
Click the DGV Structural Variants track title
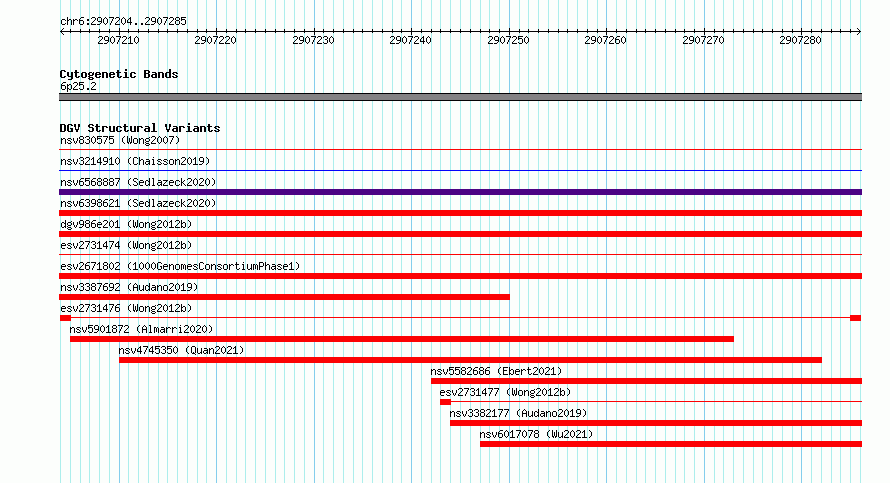(140, 128)
